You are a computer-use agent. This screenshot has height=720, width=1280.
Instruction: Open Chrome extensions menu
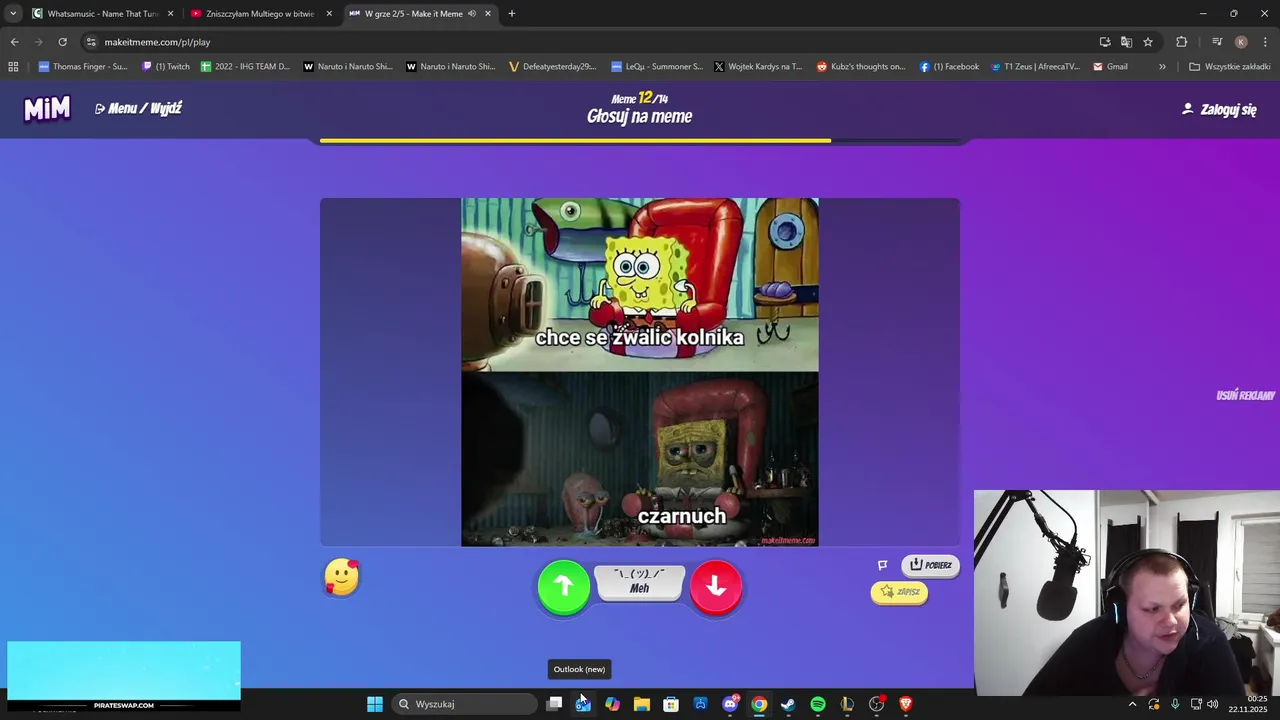[1181, 42]
